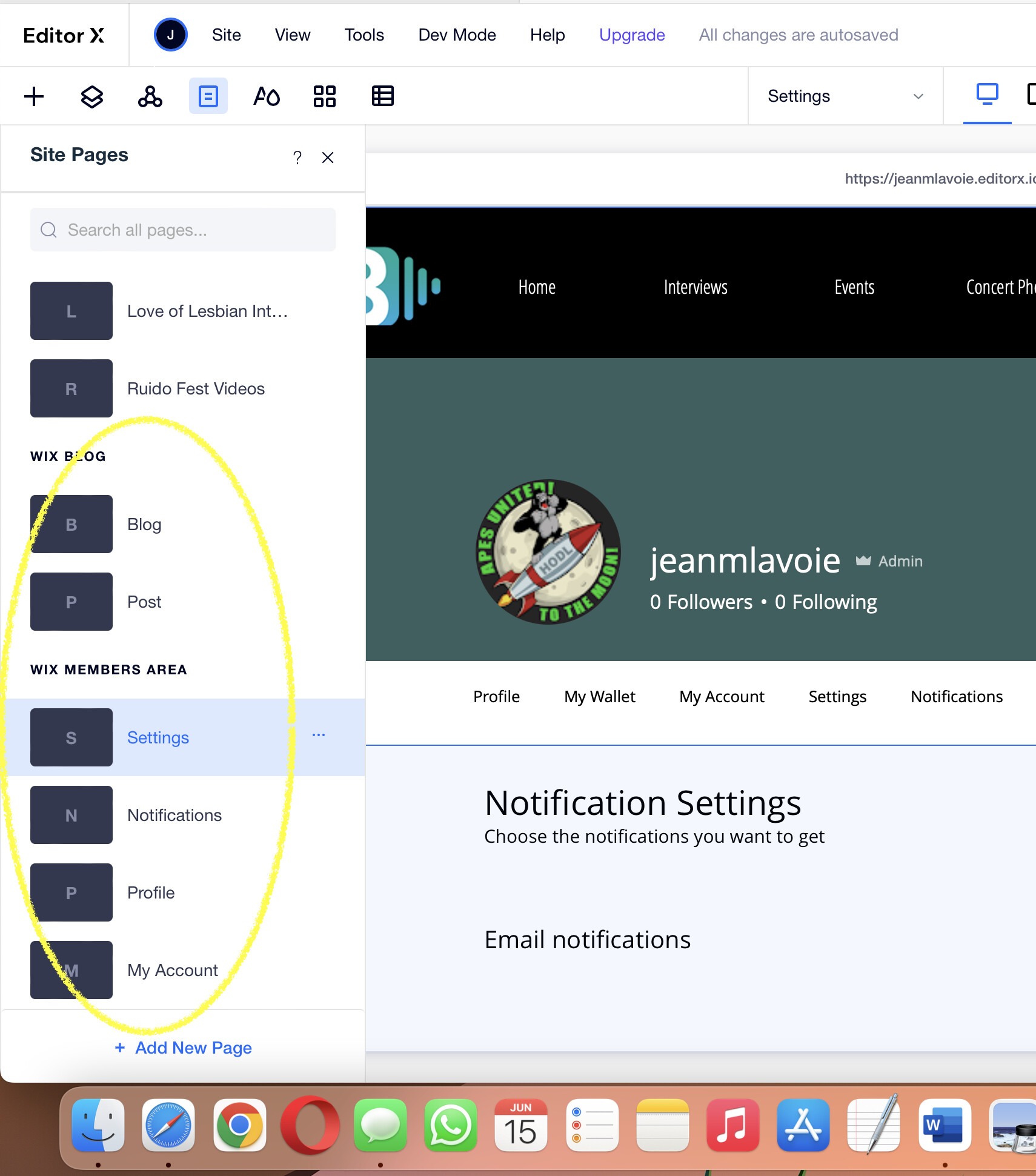The width and height of the screenshot is (1036, 1176).
Task: Click the Apes United profile picture
Action: pyautogui.click(x=548, y=552)
